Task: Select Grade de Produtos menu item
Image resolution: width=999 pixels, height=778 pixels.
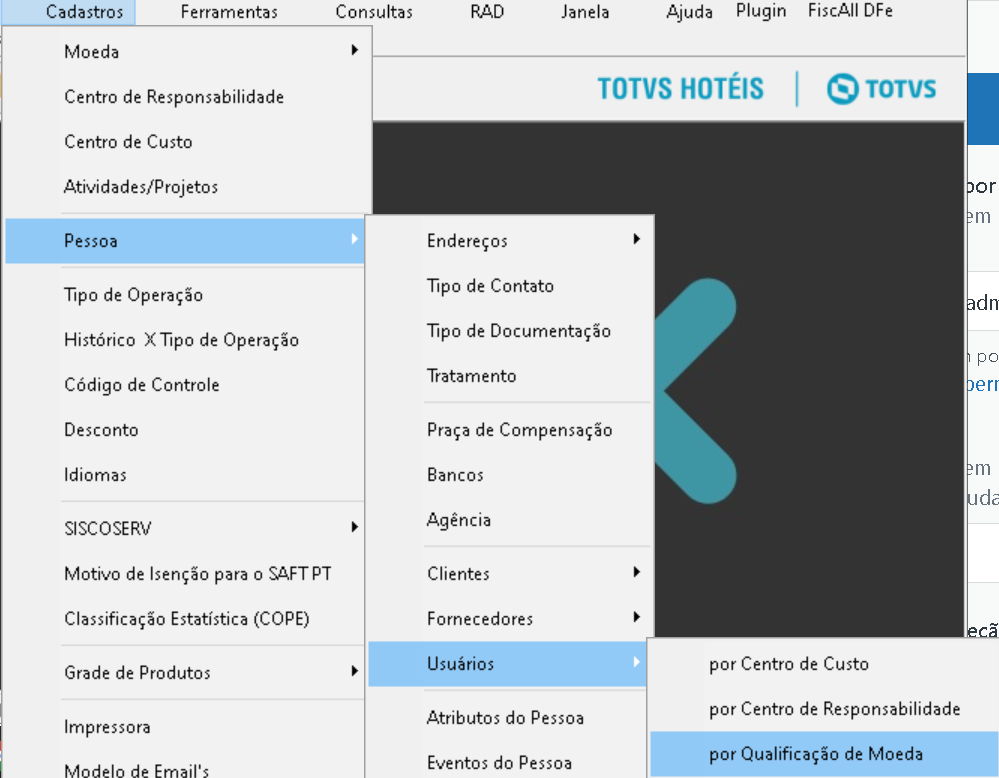Action: pyautogui.click(x=185, y=673)
